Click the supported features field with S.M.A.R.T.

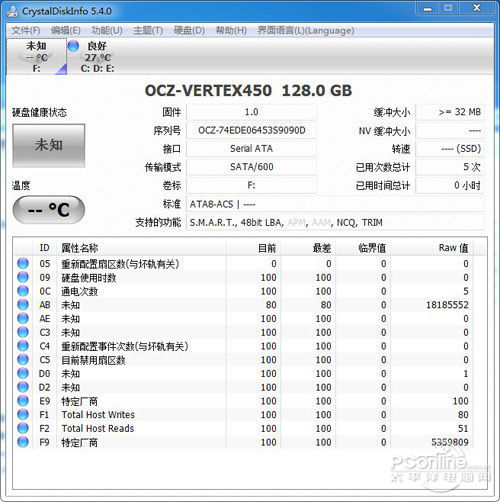(335, 222)
